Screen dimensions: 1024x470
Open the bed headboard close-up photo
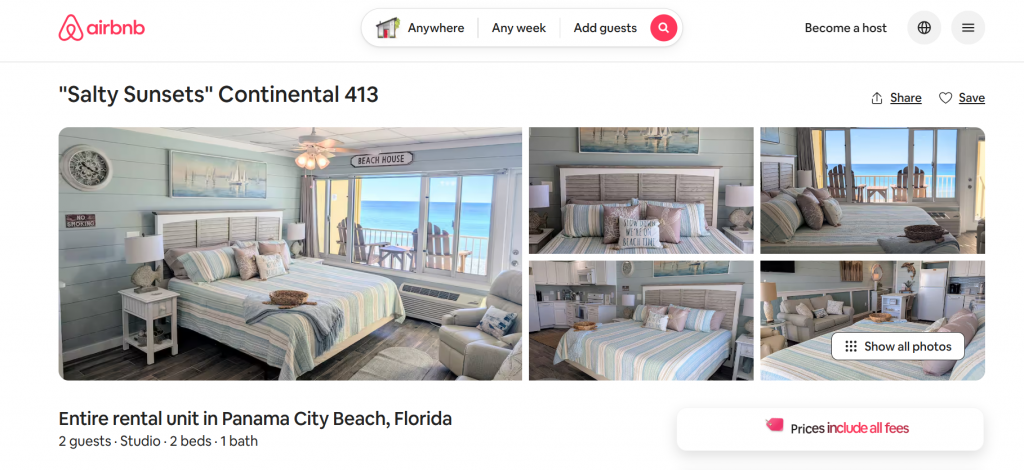point(641,191)
